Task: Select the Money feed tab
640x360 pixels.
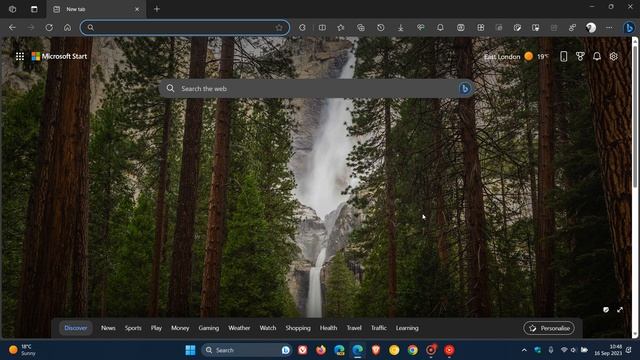Action: coord(180,328)
